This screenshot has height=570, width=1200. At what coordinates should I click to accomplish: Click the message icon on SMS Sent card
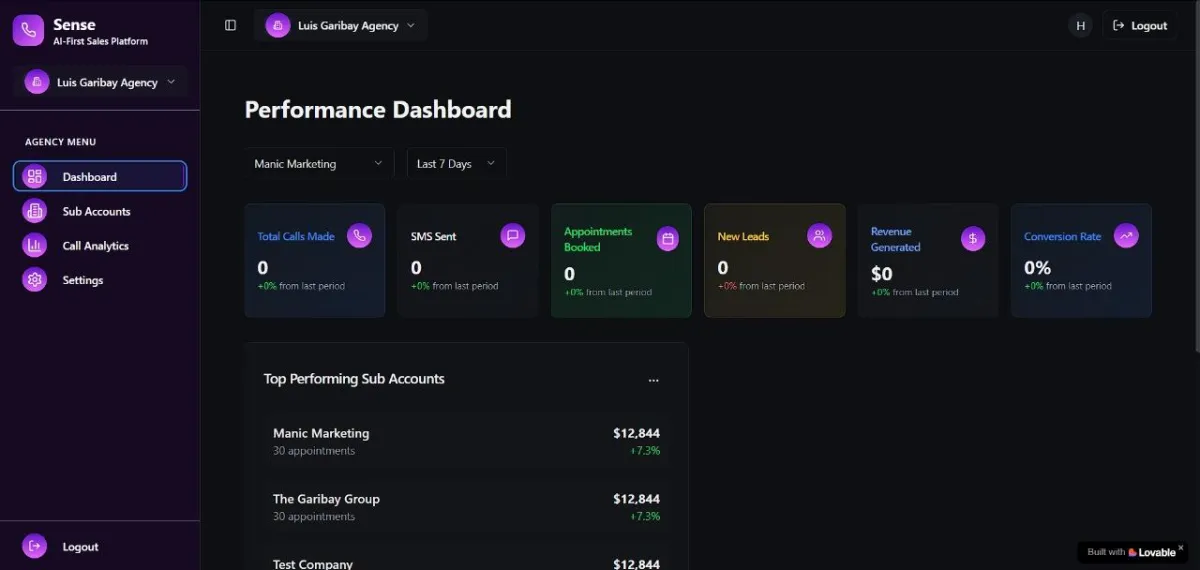pos(512,236)
